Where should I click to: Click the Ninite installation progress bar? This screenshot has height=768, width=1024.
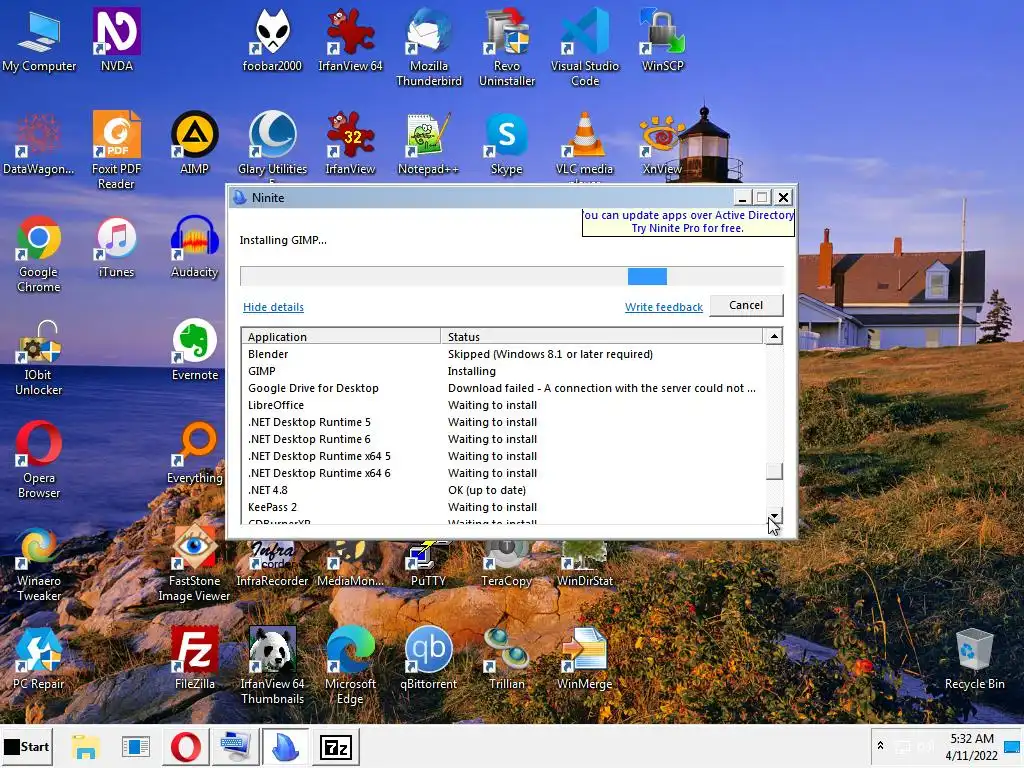(x=511, y=276)
